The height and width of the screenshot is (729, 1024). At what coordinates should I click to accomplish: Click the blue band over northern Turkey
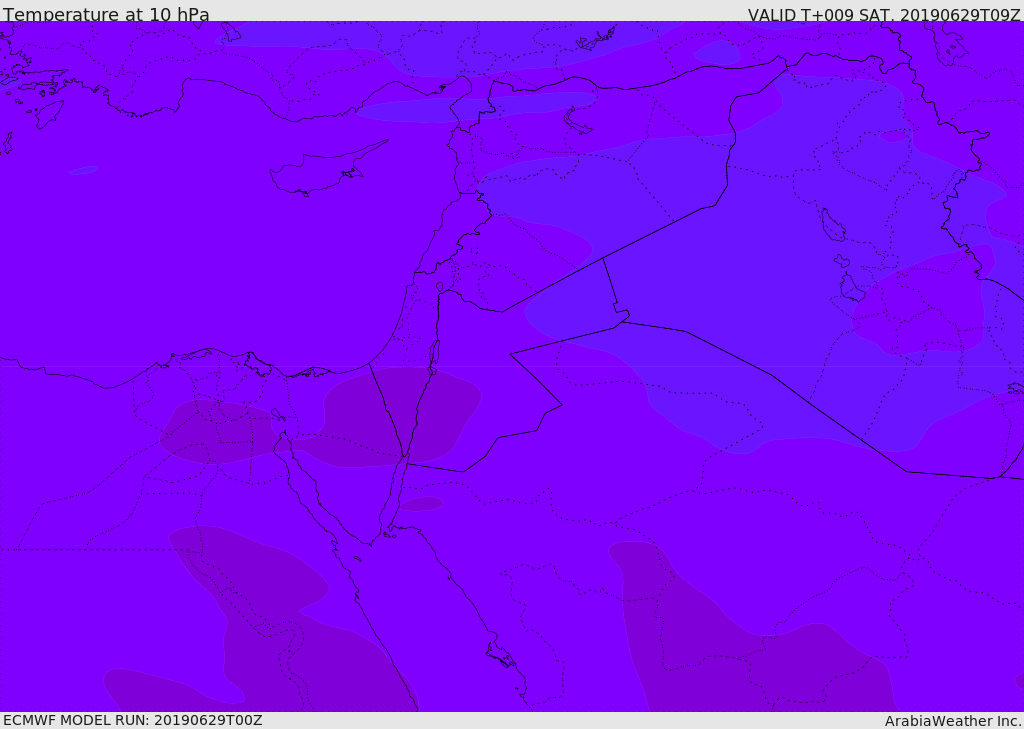(451, 47)
